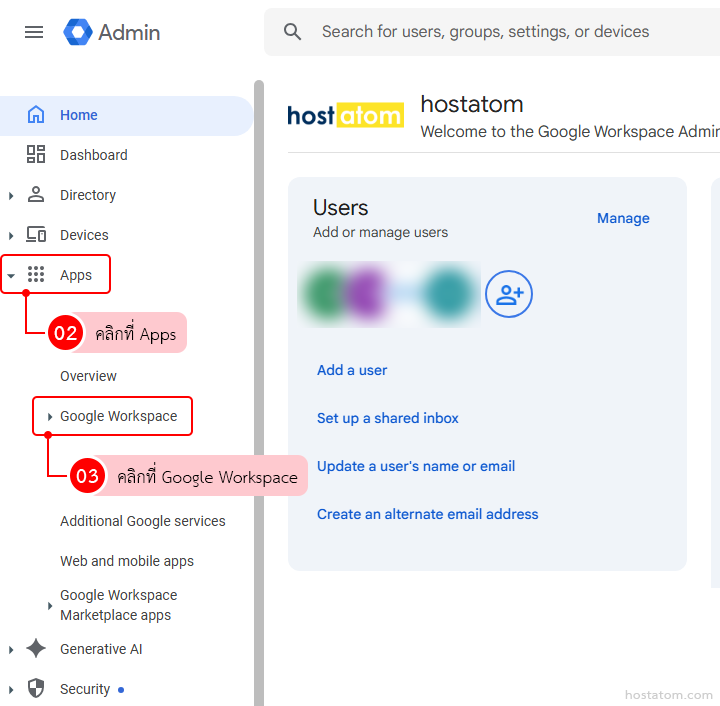This screenshot has width=720, height=706.
Task: Click Create an alternate email address
Action: pos(427,514)
